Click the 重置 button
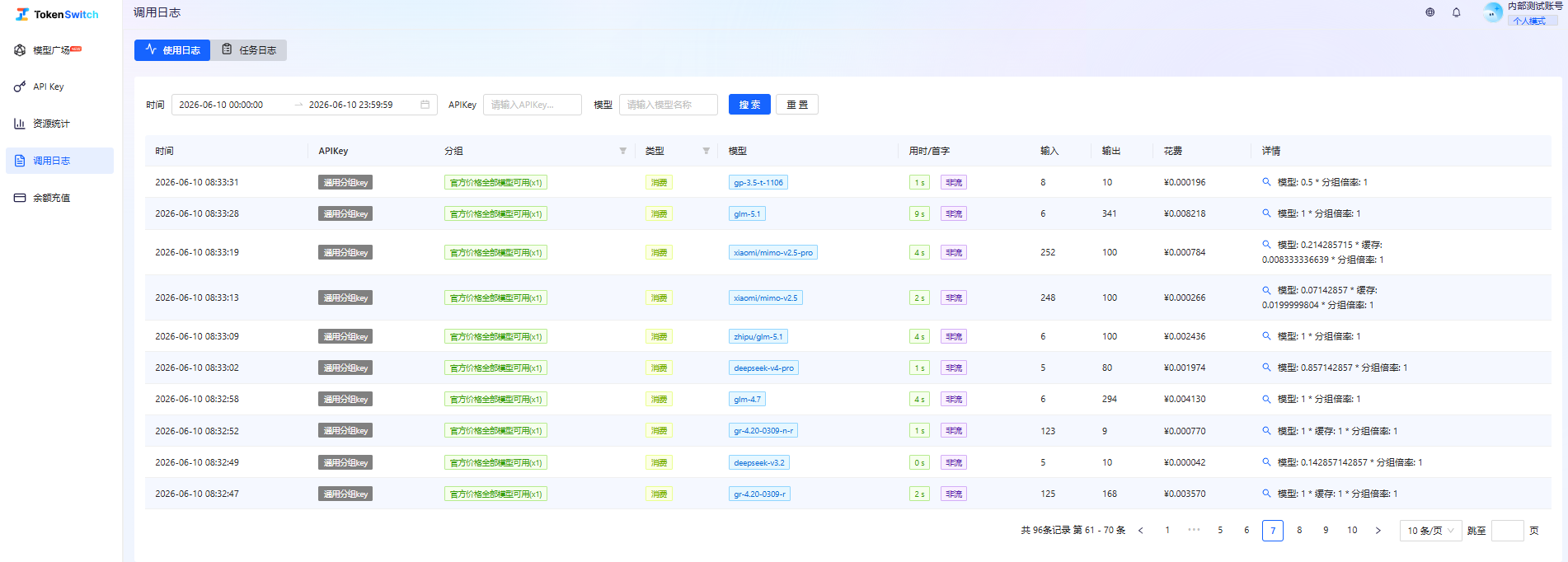The height and width of the screenshot is (562, 1568). [x=797, y=105]
